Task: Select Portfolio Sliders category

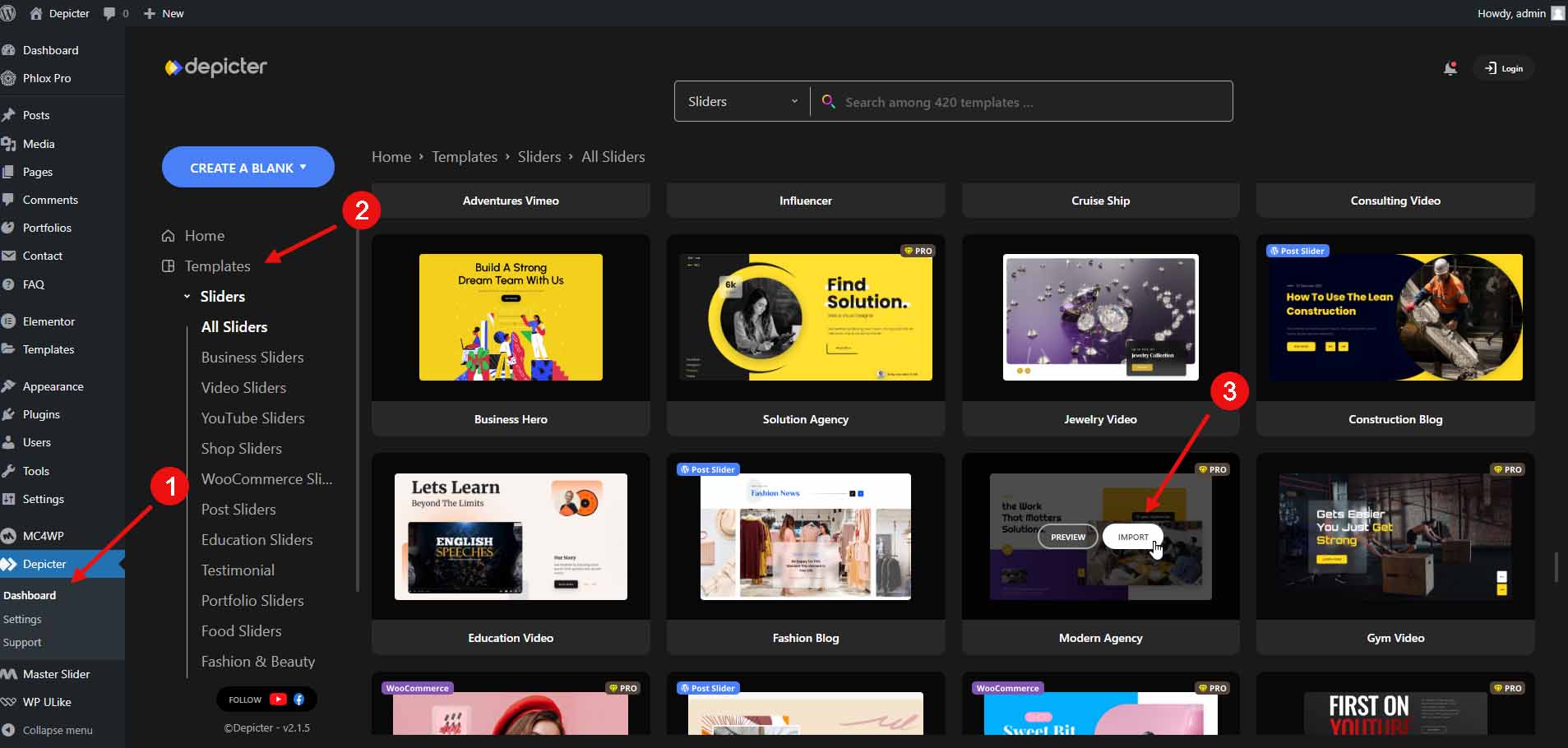Action: (x=252, y=600)
